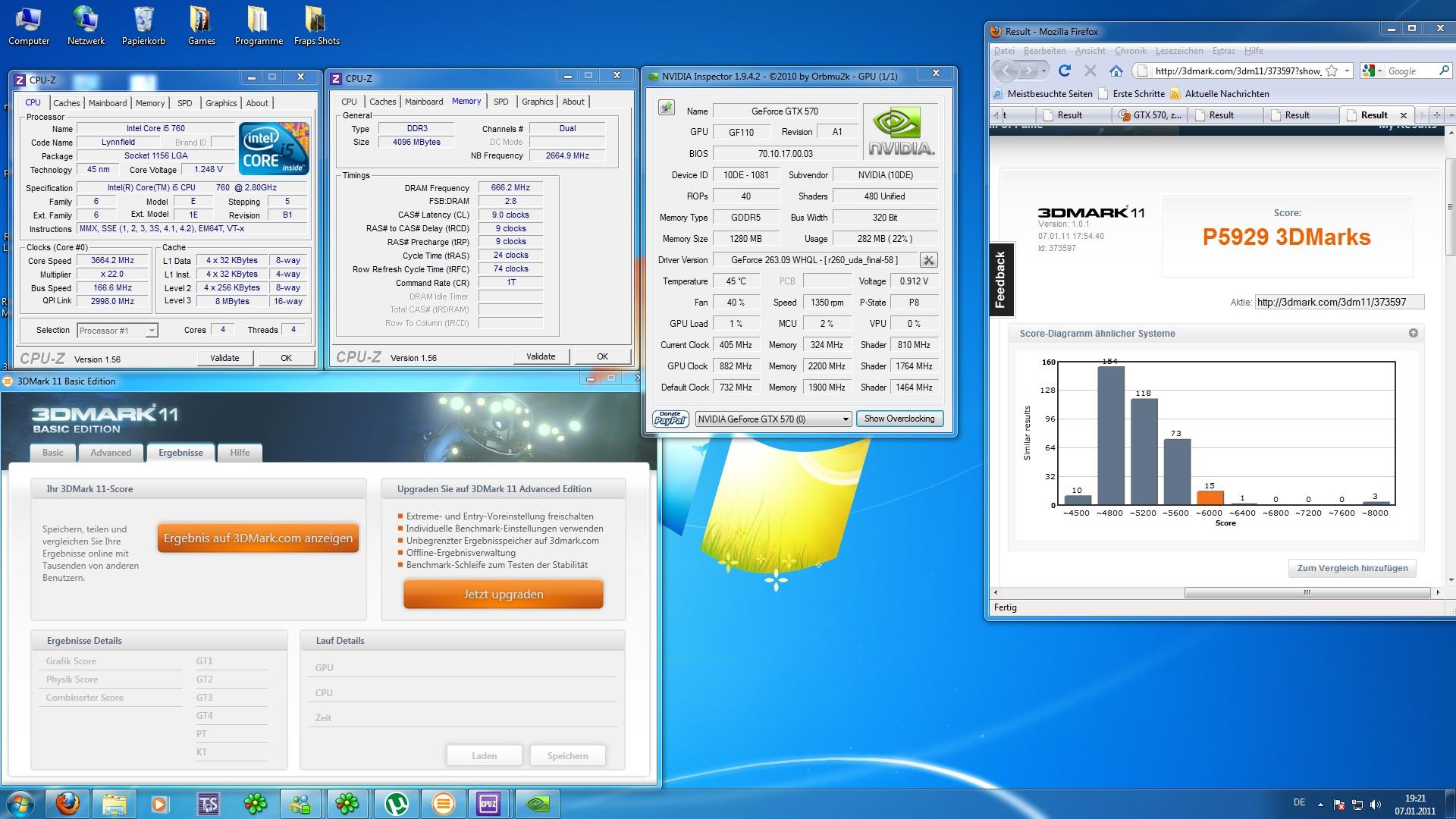Open the URL bar history dropdown arrow

pyautogui.click(x=1347, y=71)
